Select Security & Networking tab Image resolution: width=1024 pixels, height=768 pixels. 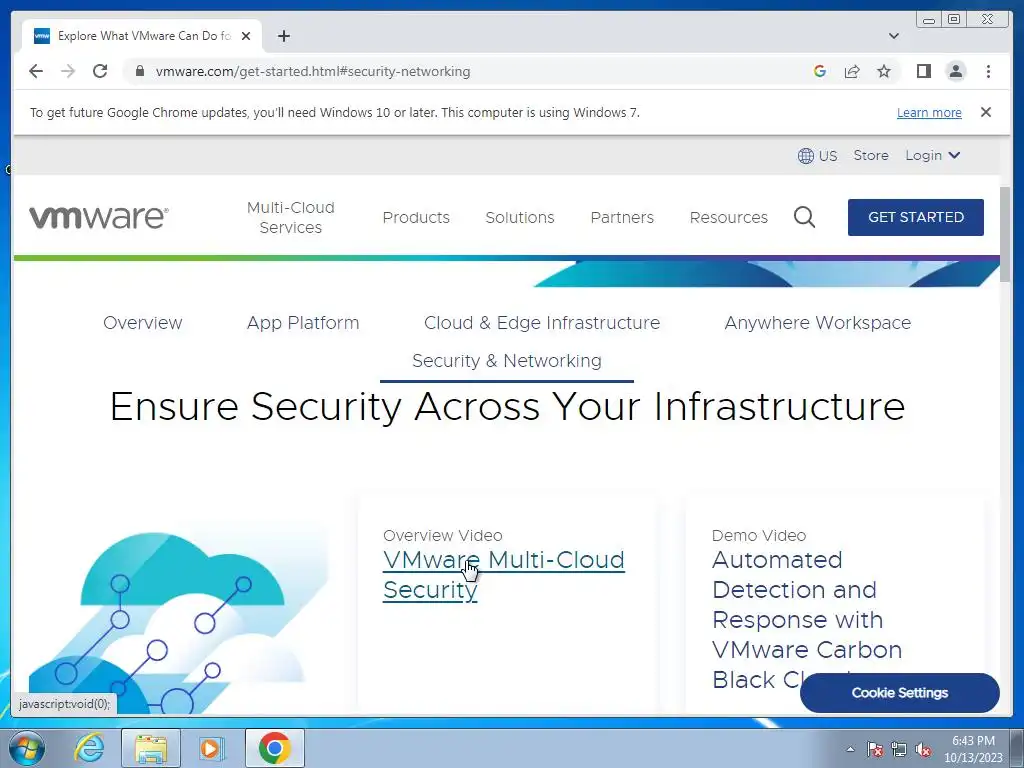pos(507,360)
